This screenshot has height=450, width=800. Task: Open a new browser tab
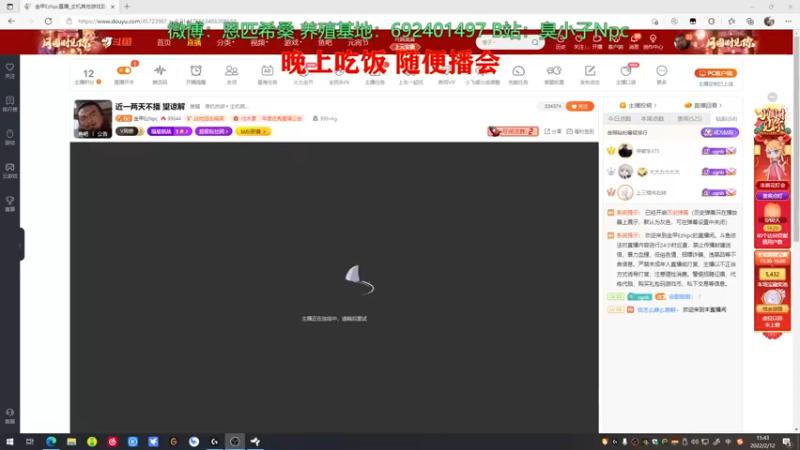click(x=127, y=7)
